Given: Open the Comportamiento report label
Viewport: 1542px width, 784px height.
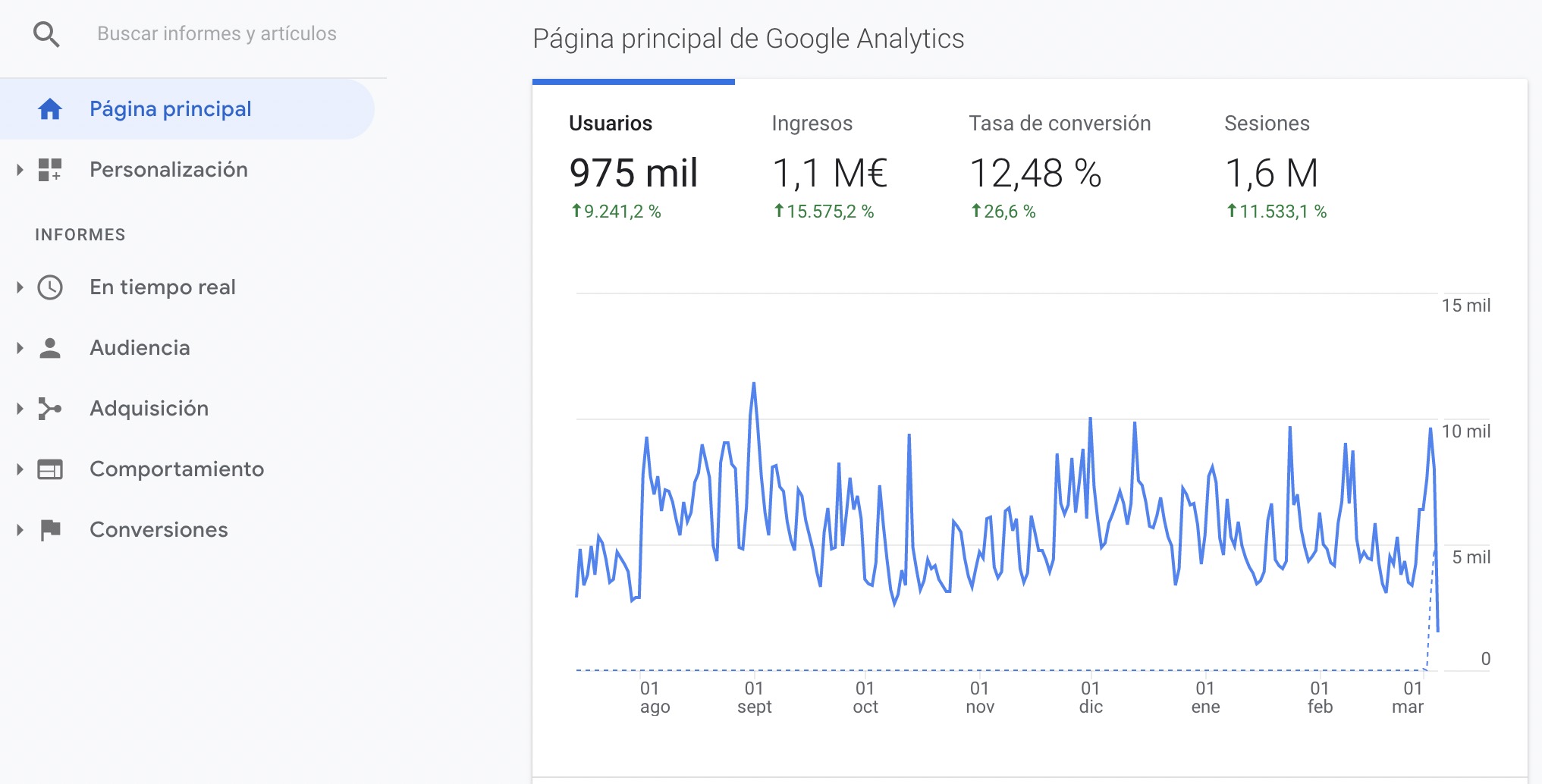Looking at the screenshot, I should 177,469.
